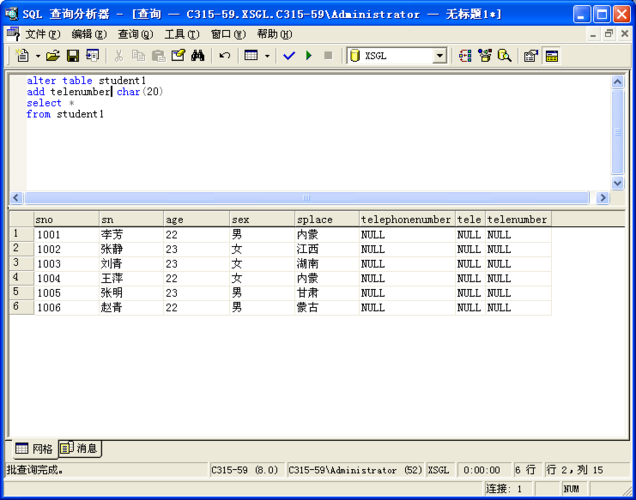Click the name cell 张静

131,249
